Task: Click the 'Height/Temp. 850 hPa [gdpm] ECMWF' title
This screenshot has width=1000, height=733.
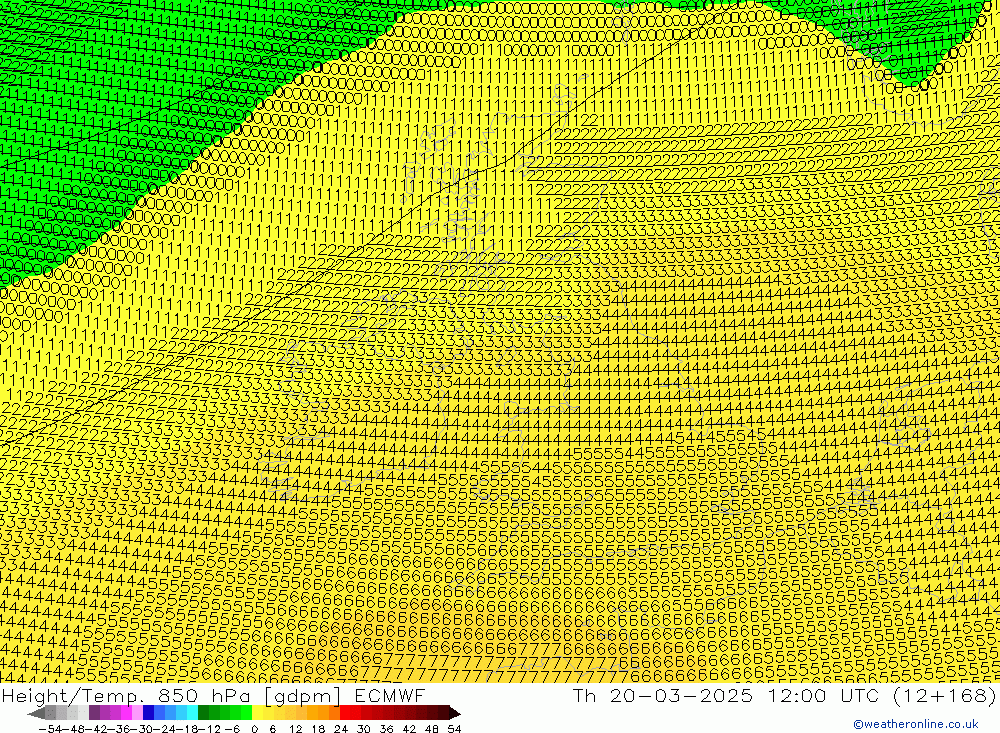Action: click(x=213, y=695)
